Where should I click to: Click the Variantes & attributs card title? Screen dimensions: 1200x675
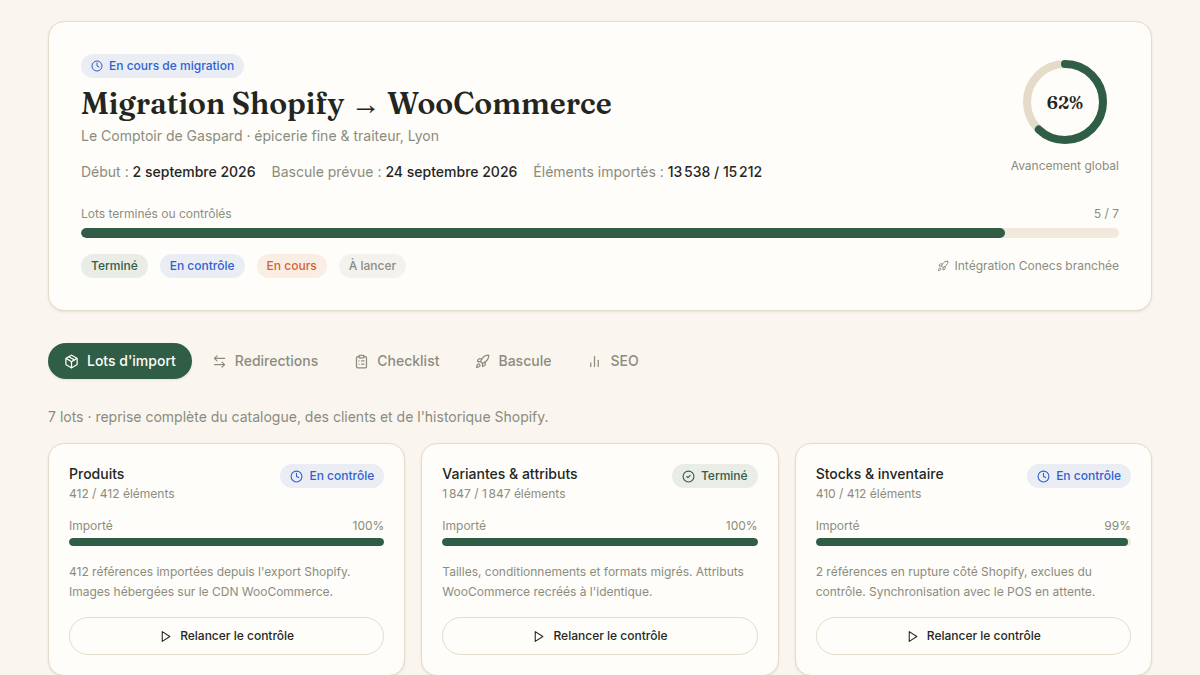click(x=510, y=474)
